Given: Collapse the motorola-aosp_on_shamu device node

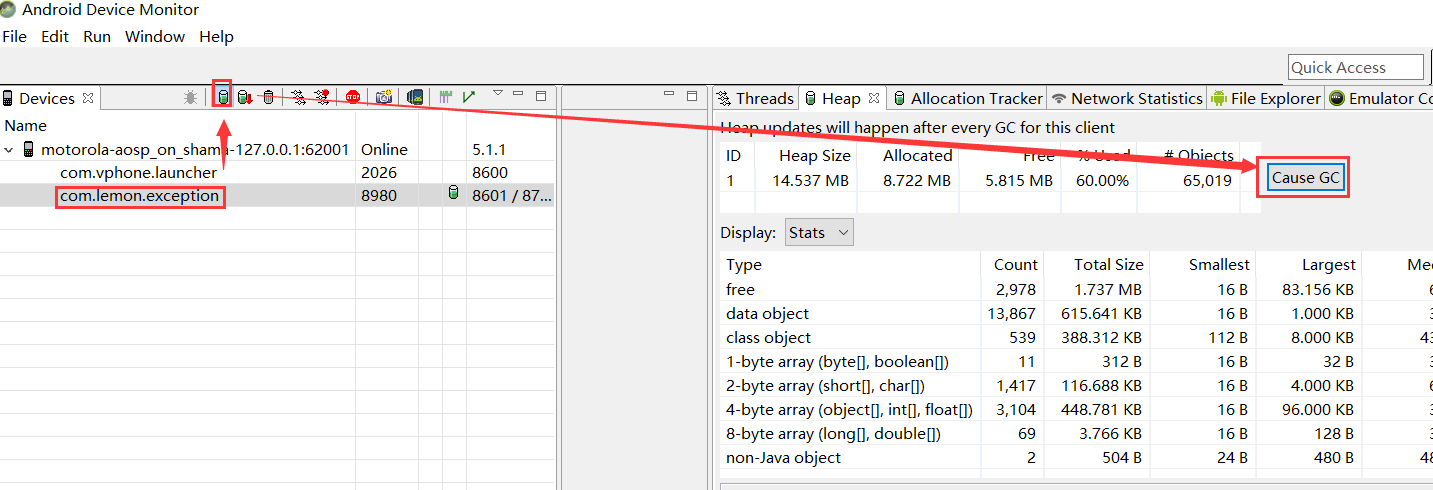Looking at the screenshot, I should [10, 150].
